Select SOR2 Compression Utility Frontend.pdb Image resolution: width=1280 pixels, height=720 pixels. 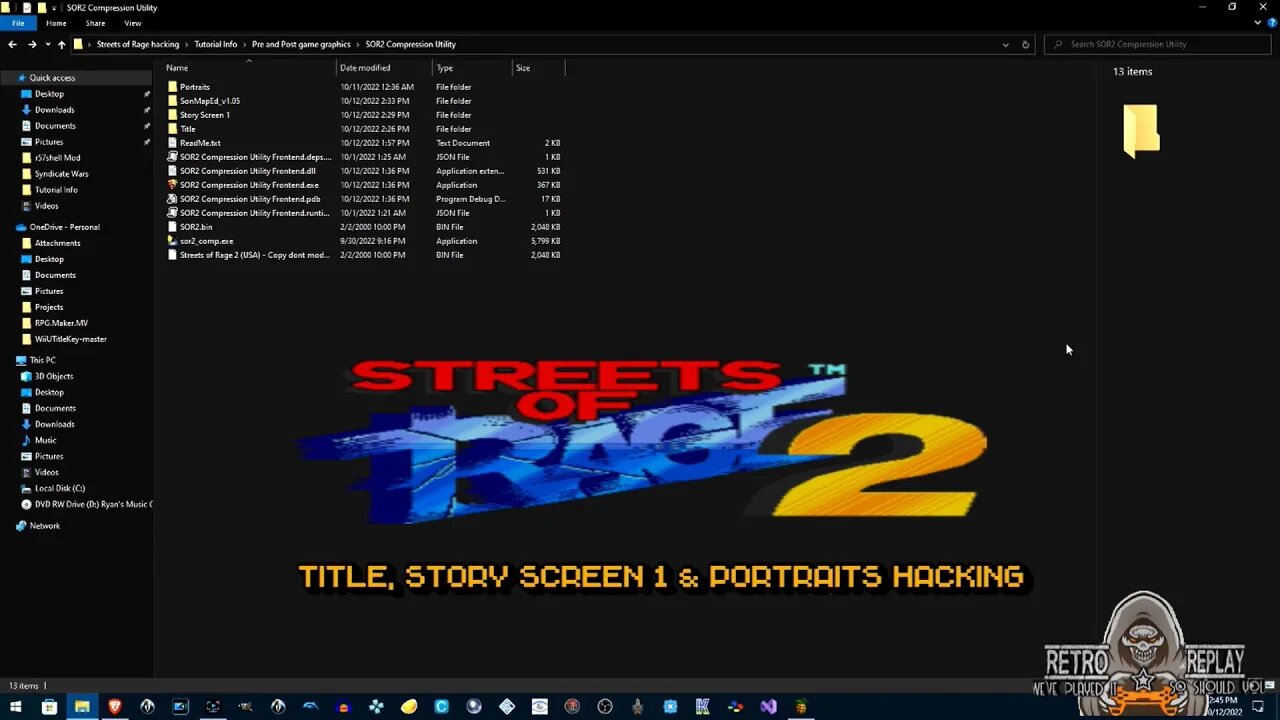250,199
